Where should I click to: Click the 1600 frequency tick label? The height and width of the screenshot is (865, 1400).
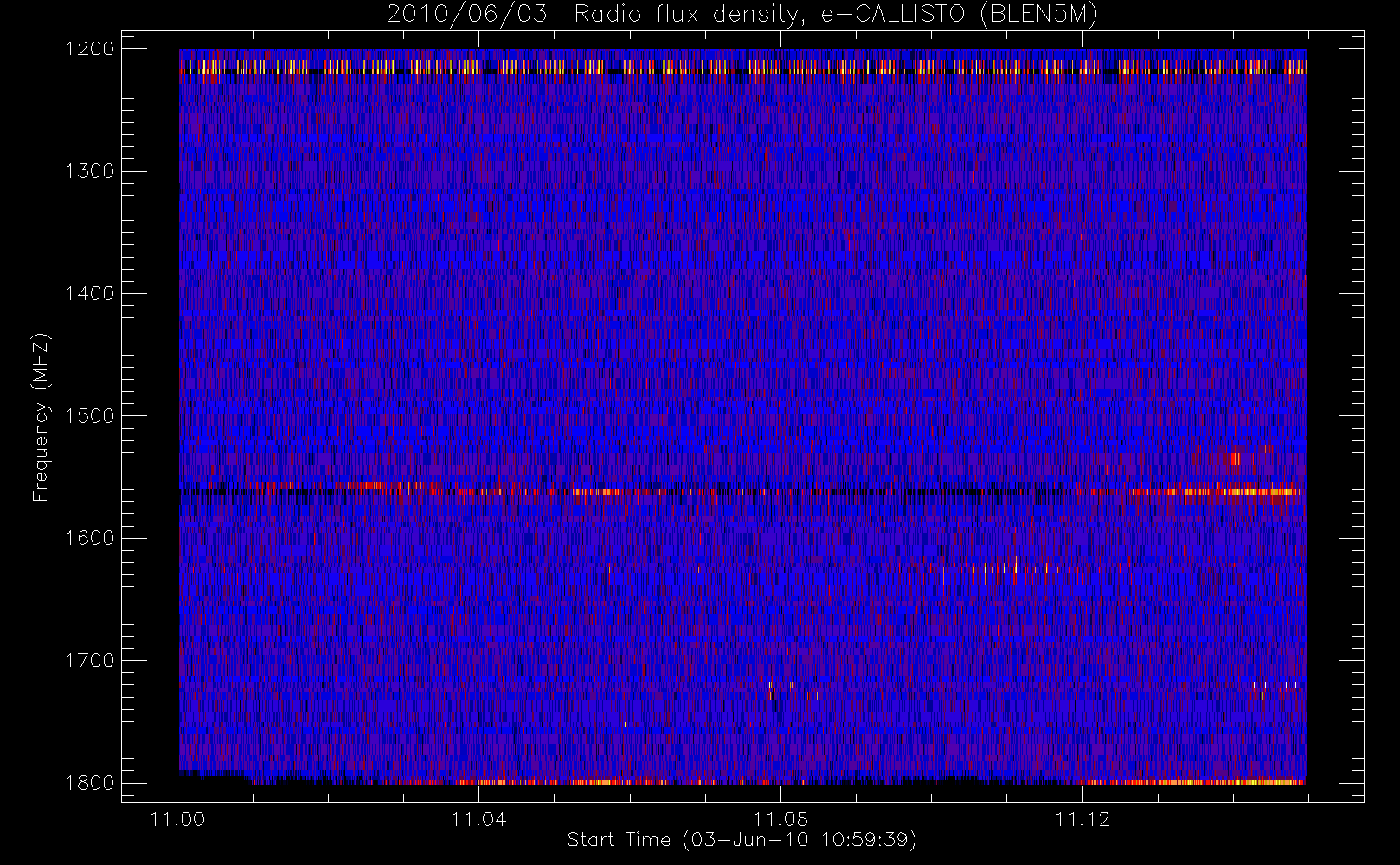point(90,538)
